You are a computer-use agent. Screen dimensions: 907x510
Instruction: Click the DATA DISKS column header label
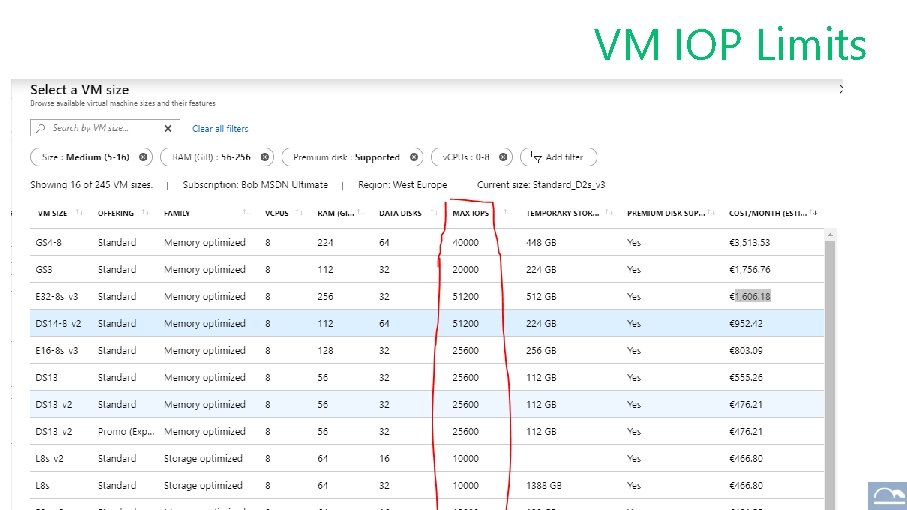[x=400, y=213]
